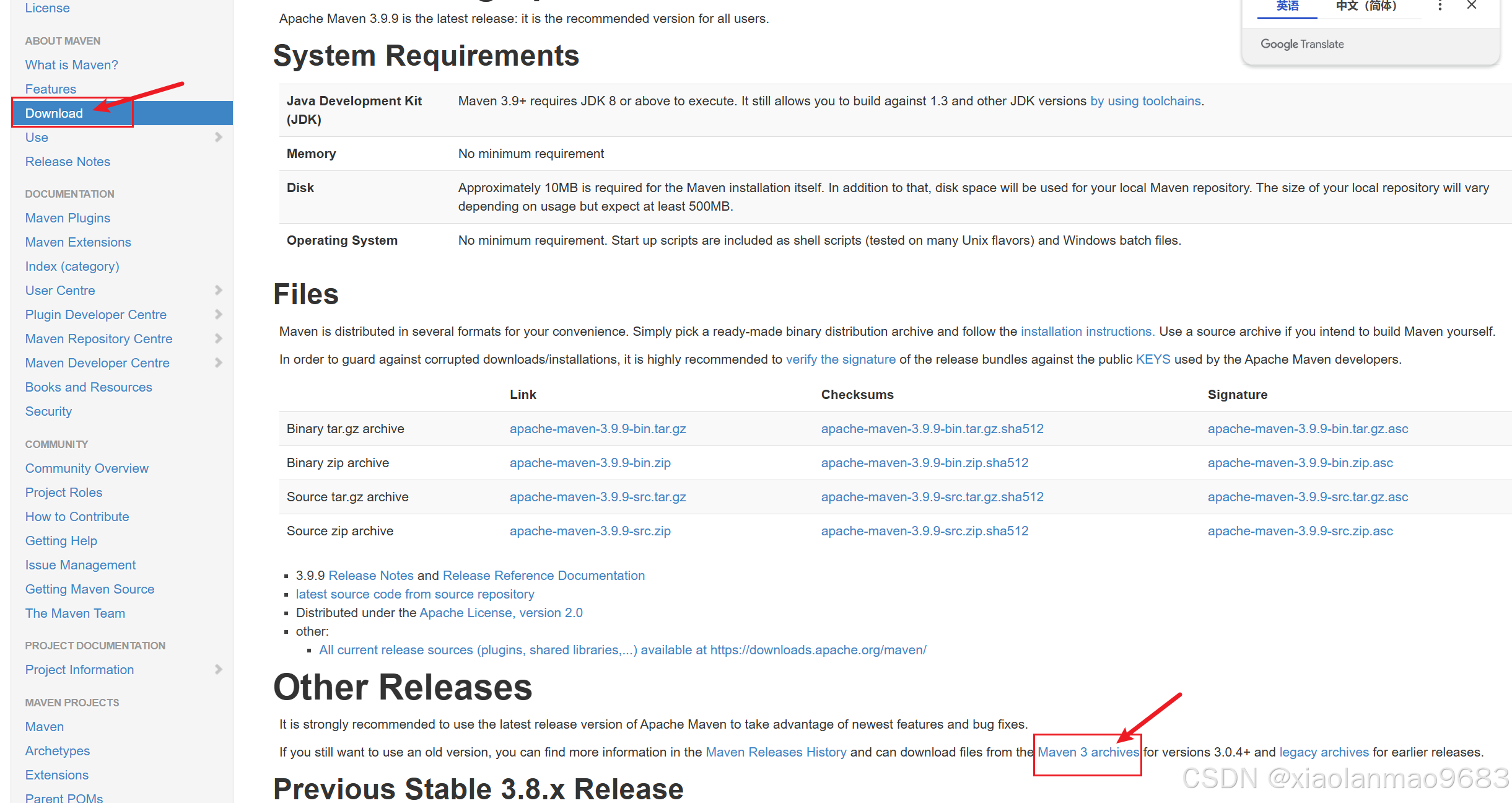Open the Security sidebar link
This screenshot has width=1512, height=803.
click(x=48, y=411)
